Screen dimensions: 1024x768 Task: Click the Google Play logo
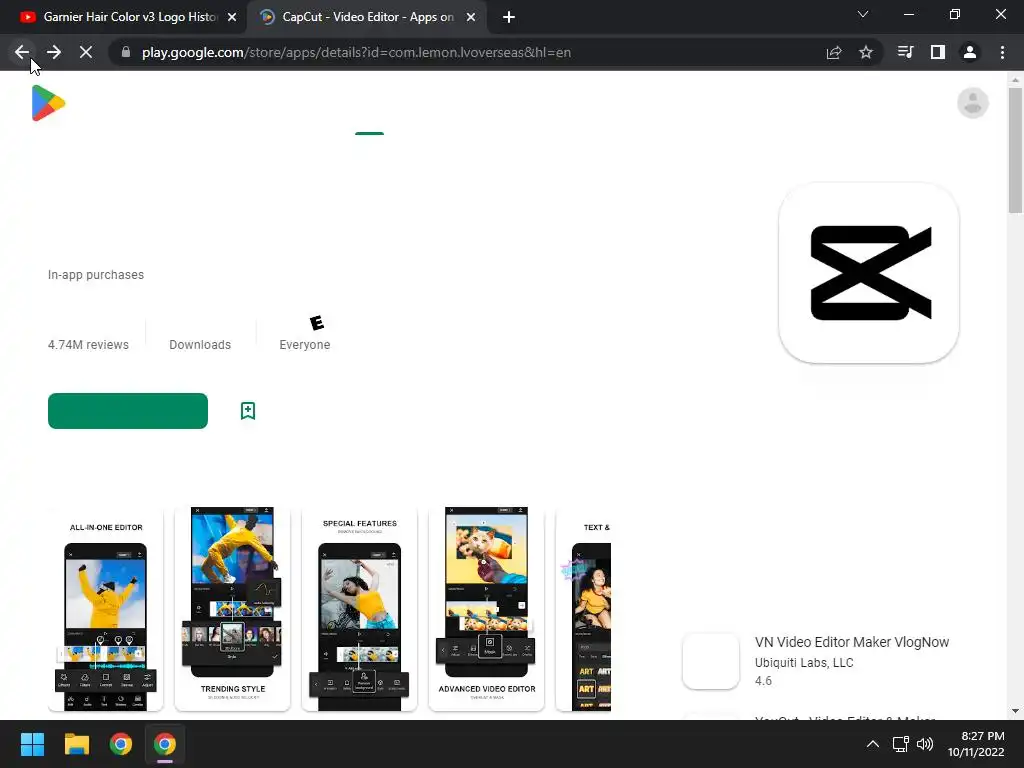[48, 103]
